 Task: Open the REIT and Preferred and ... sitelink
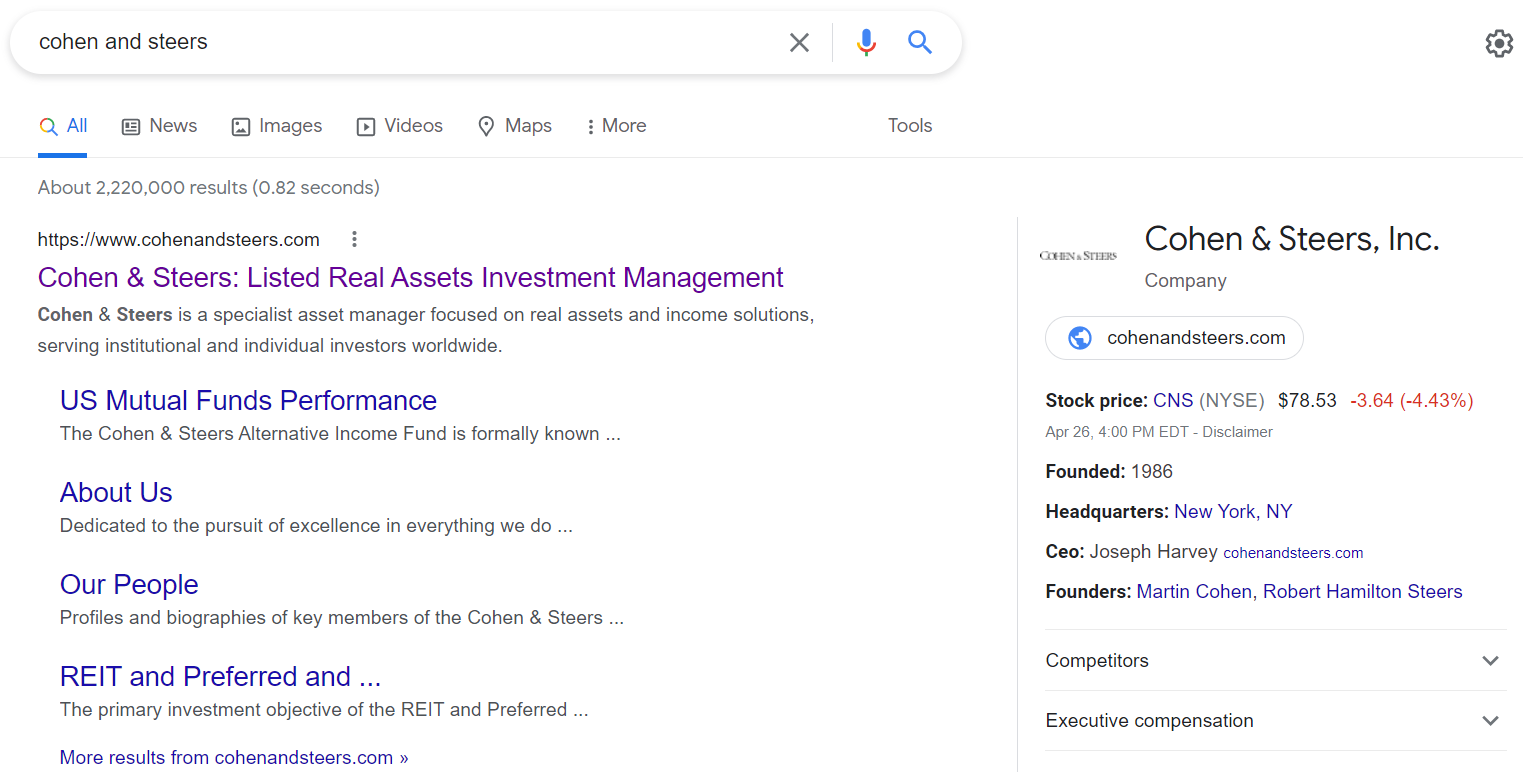point(221,676)
